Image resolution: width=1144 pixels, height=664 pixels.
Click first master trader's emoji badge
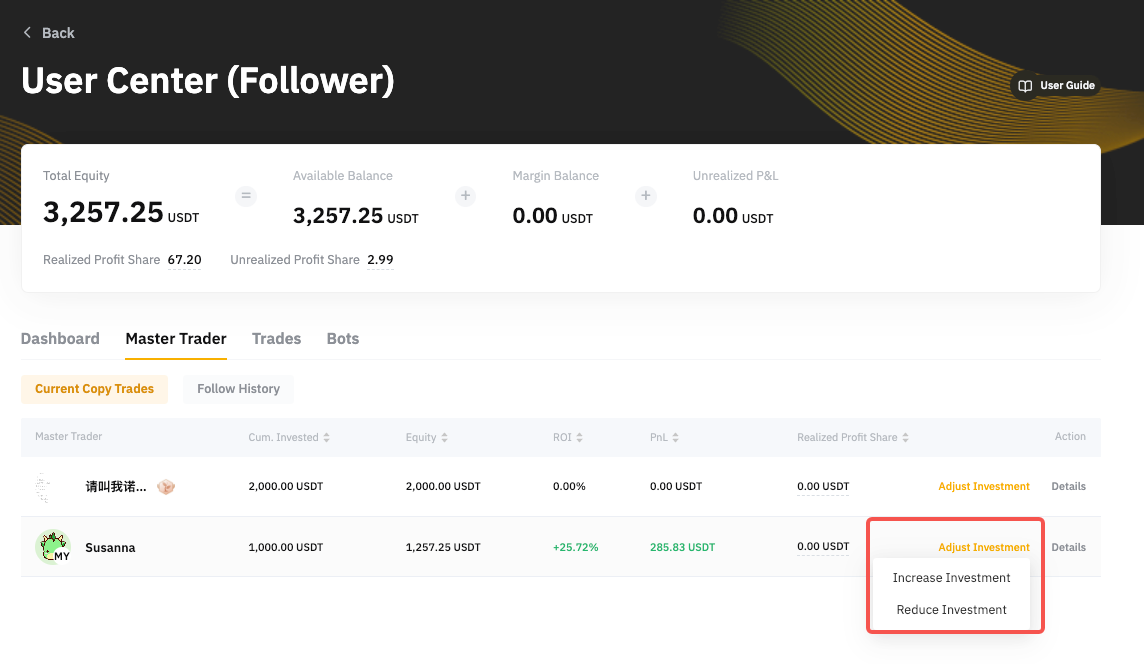point(166,487)
